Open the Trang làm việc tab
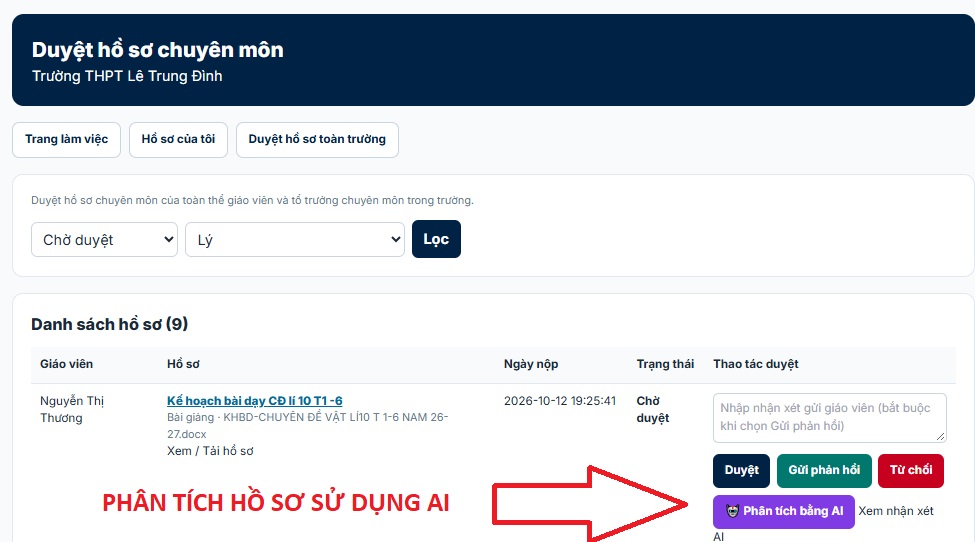Viewport: 975px width, 542px height. pyautogui.click(x=67, y=139)
